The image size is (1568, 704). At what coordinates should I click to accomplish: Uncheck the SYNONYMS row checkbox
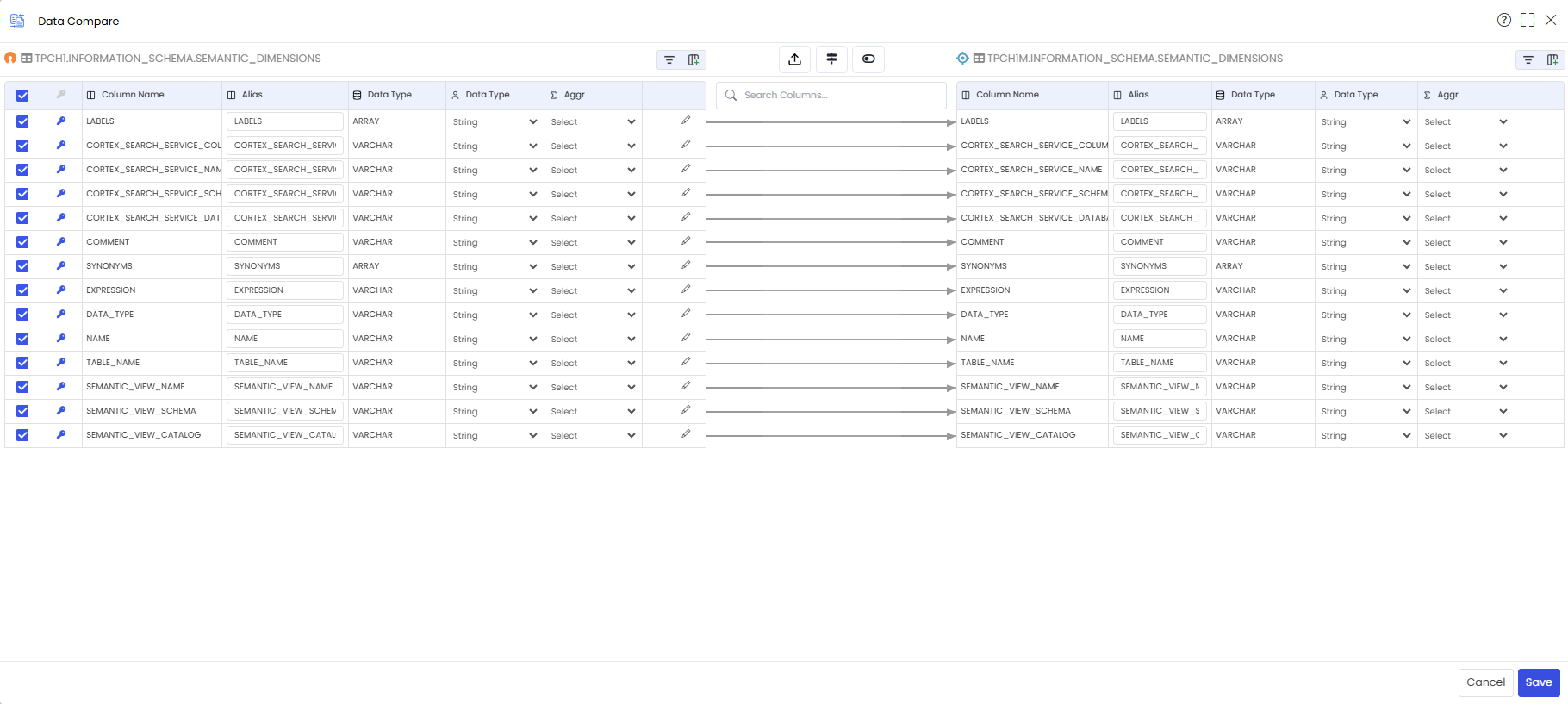[22, 266]
